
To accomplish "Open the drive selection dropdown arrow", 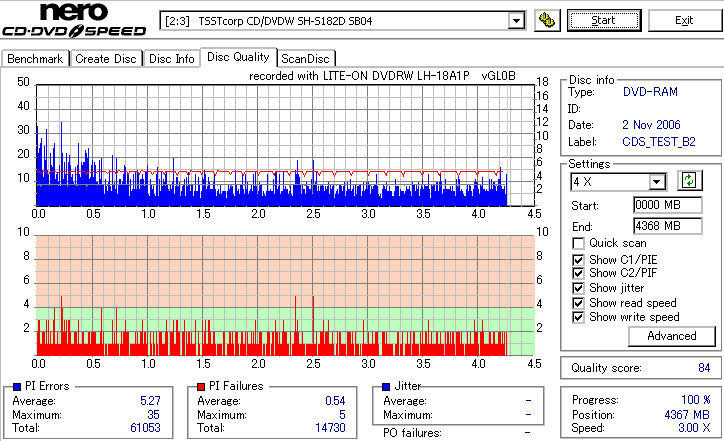I will click(x=516, y=21).
